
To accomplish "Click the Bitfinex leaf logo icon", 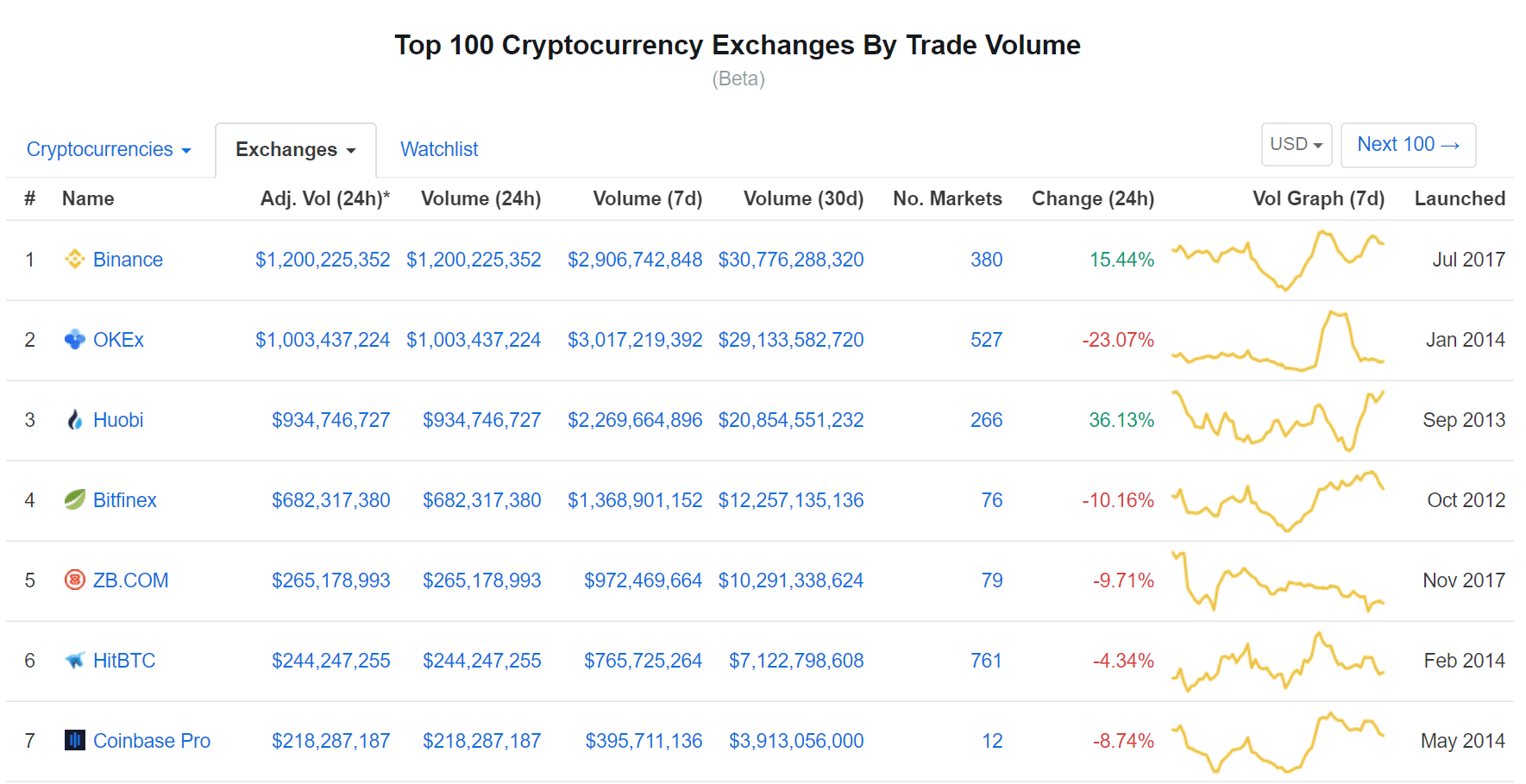I will pyautogui.click(x=75, y=499).
